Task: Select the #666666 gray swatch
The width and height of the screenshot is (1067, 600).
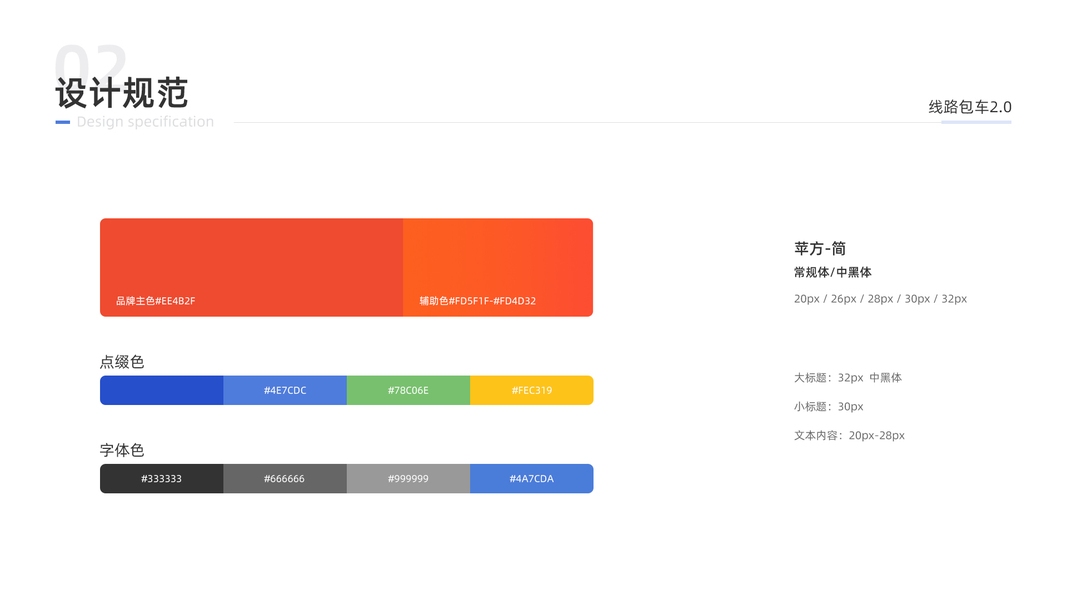Action: [x=285, y=479]
